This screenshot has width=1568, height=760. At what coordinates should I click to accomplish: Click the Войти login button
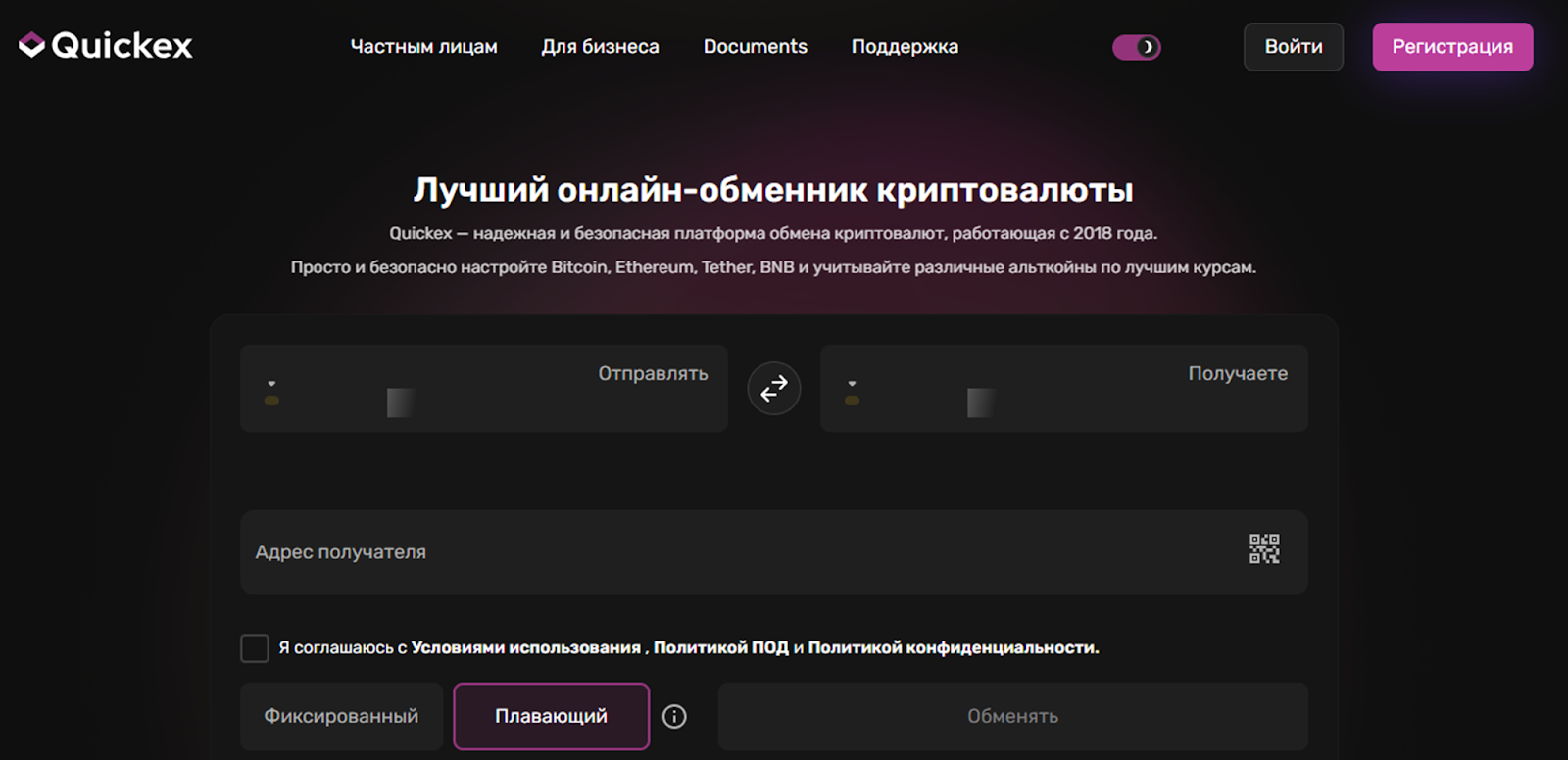point(1294,47)
